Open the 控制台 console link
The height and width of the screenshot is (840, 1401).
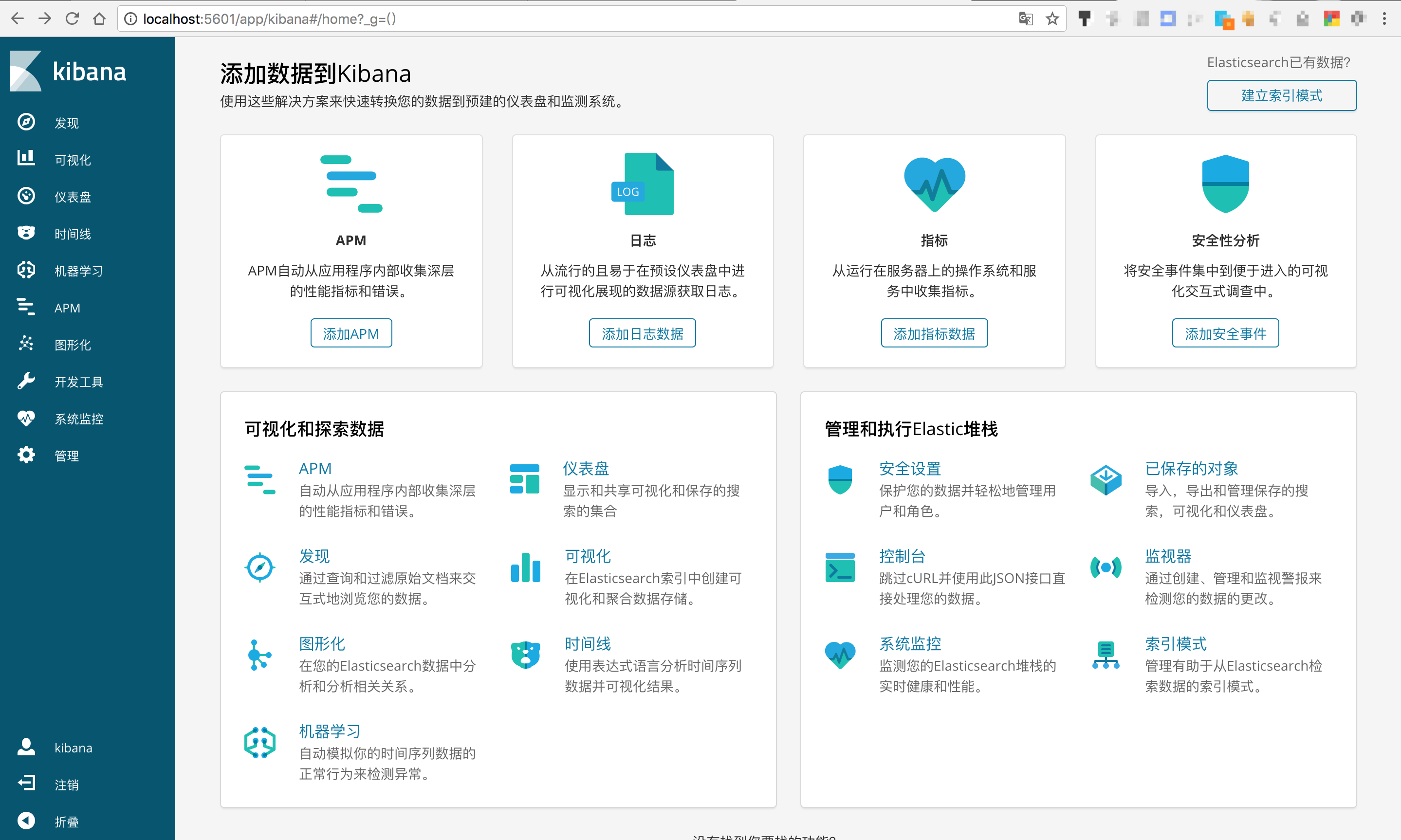click(x=902, y=556)
